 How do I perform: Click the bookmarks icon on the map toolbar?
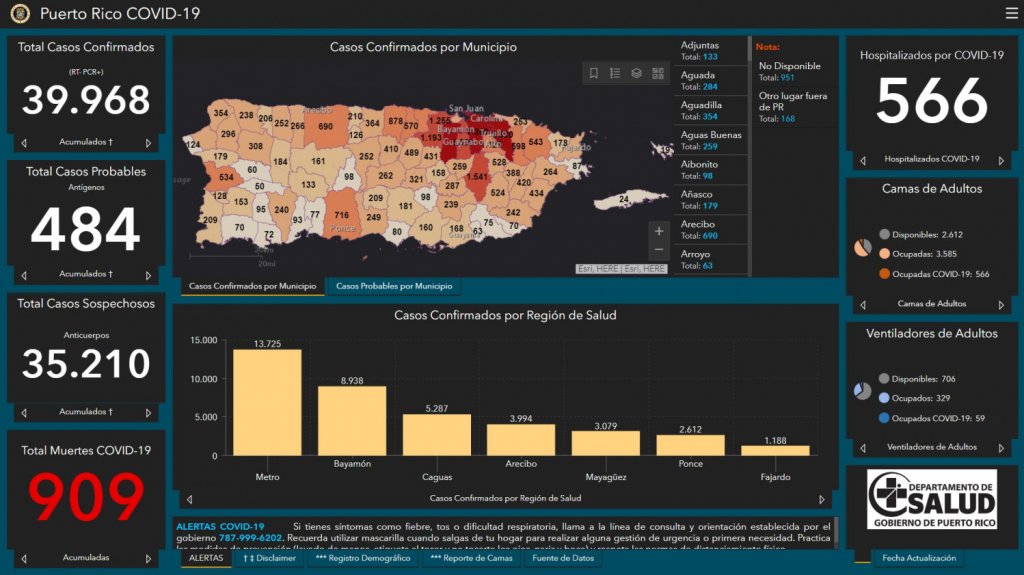594,73
